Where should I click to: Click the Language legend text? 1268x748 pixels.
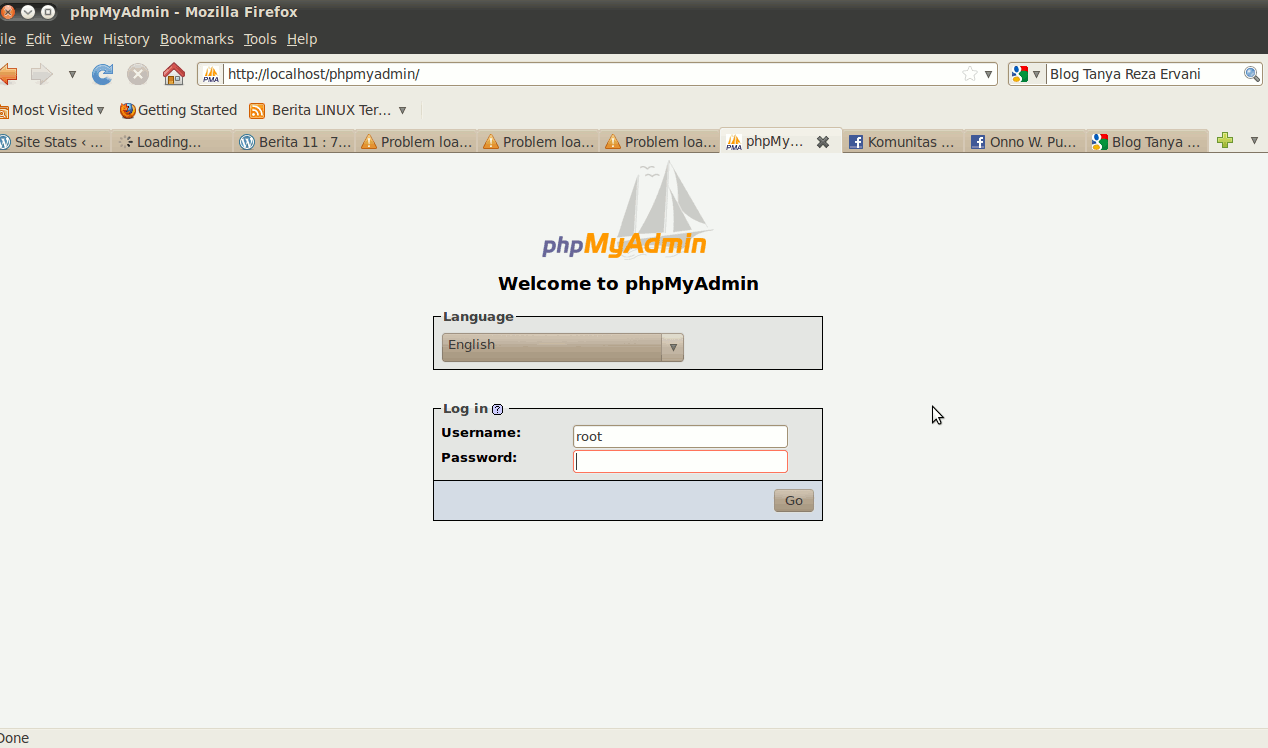pos(478,317)
